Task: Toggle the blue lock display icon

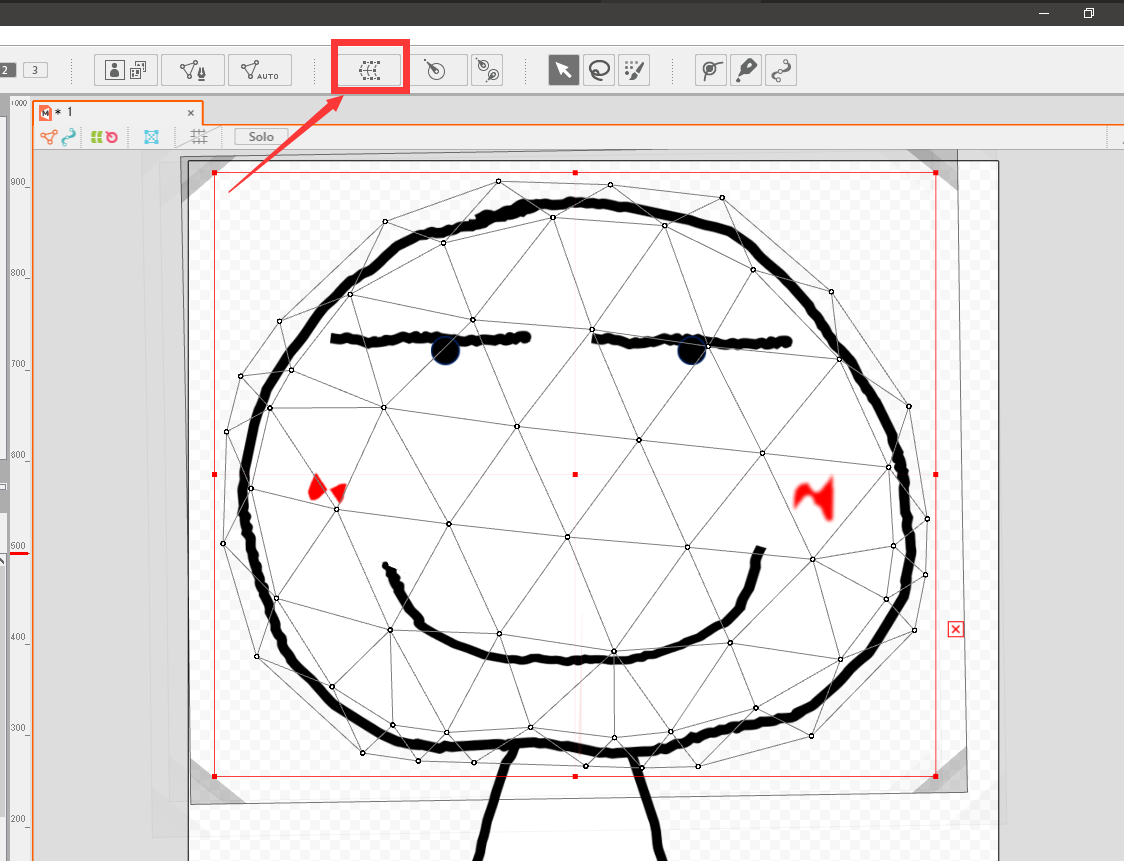Action: click(151, 137)
